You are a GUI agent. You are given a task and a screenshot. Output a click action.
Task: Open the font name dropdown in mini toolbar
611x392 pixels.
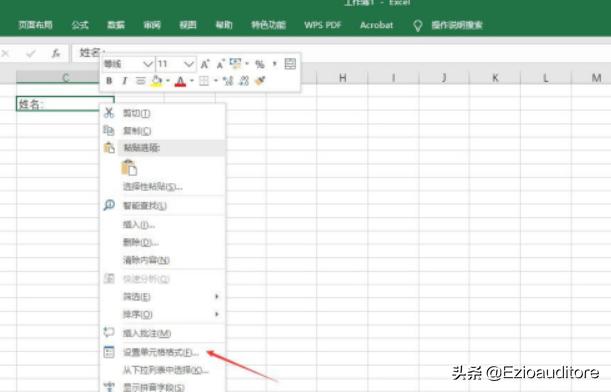click(147, 64)
